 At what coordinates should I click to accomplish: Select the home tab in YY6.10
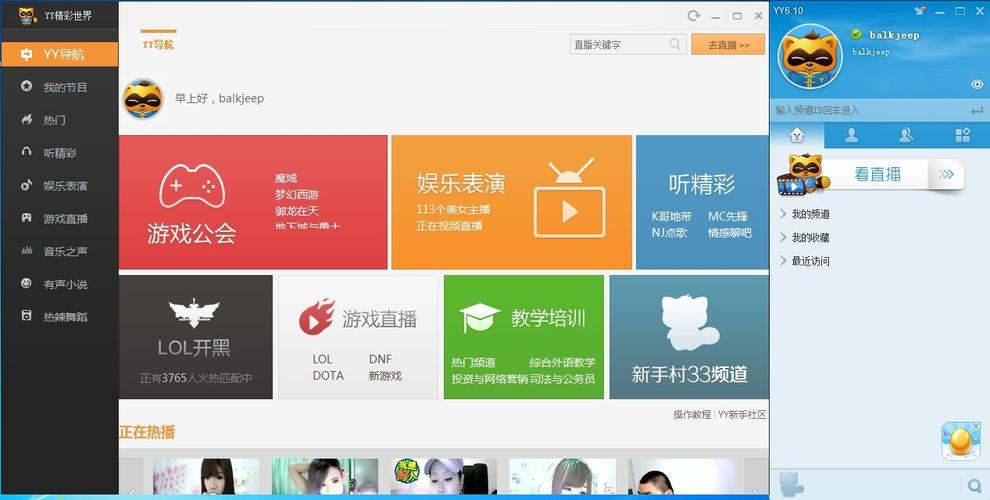pyautogui.click(x=797, y=136)
